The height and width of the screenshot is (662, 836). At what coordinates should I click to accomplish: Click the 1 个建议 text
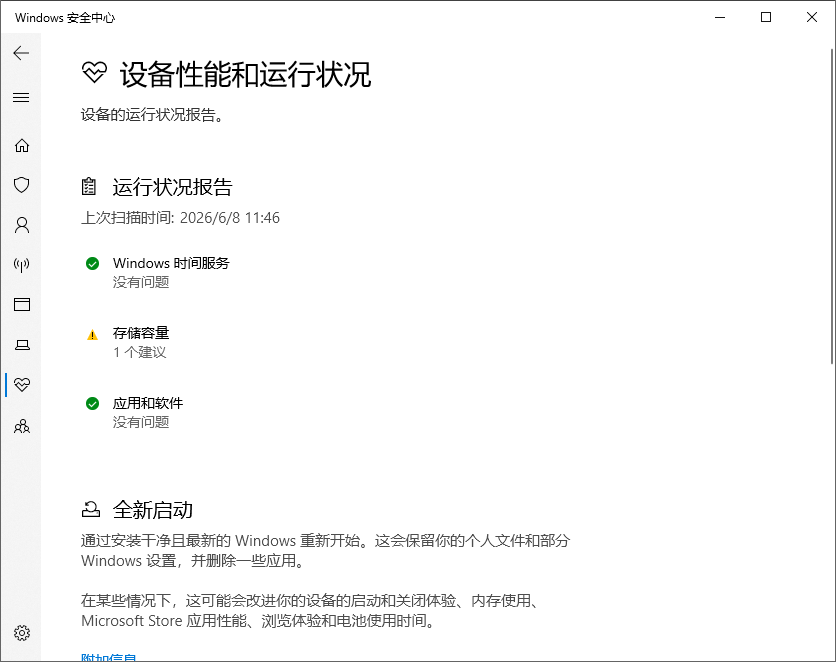[140, 352]
